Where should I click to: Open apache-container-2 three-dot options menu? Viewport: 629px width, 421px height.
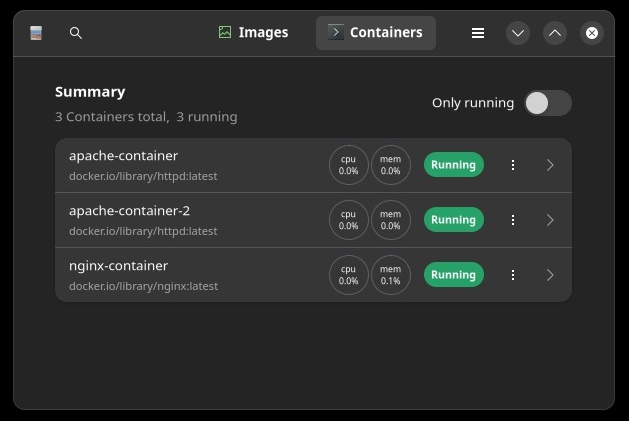pyautogui.click(x=513, y=220)
